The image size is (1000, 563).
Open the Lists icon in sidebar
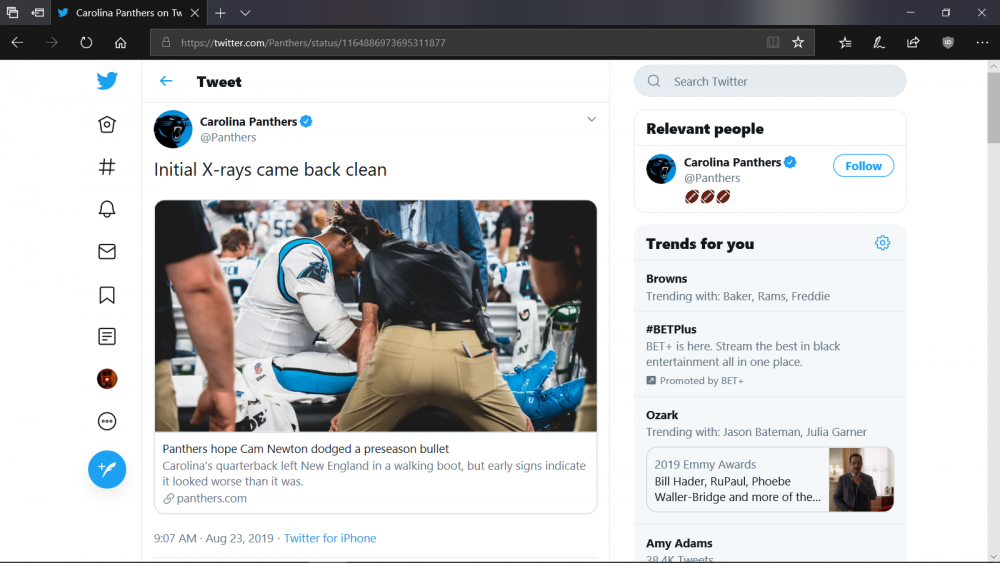point(107,337)
